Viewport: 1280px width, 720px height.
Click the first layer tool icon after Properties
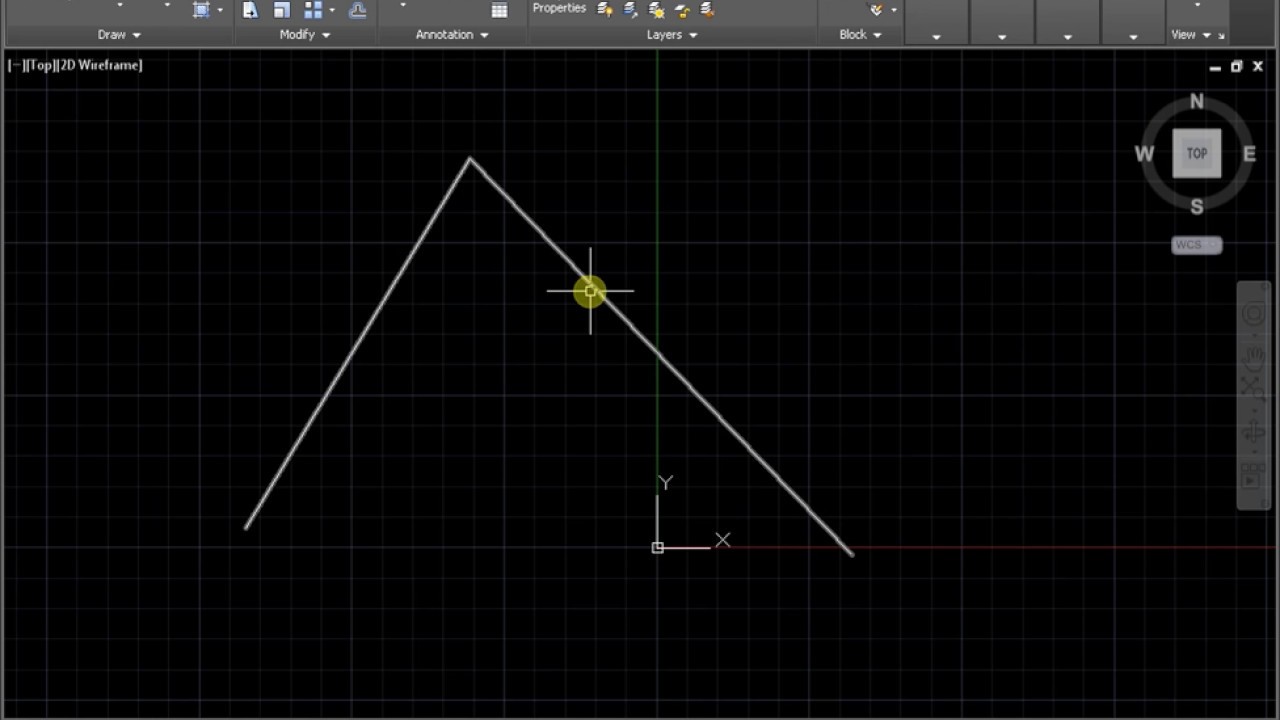point(604,10)
